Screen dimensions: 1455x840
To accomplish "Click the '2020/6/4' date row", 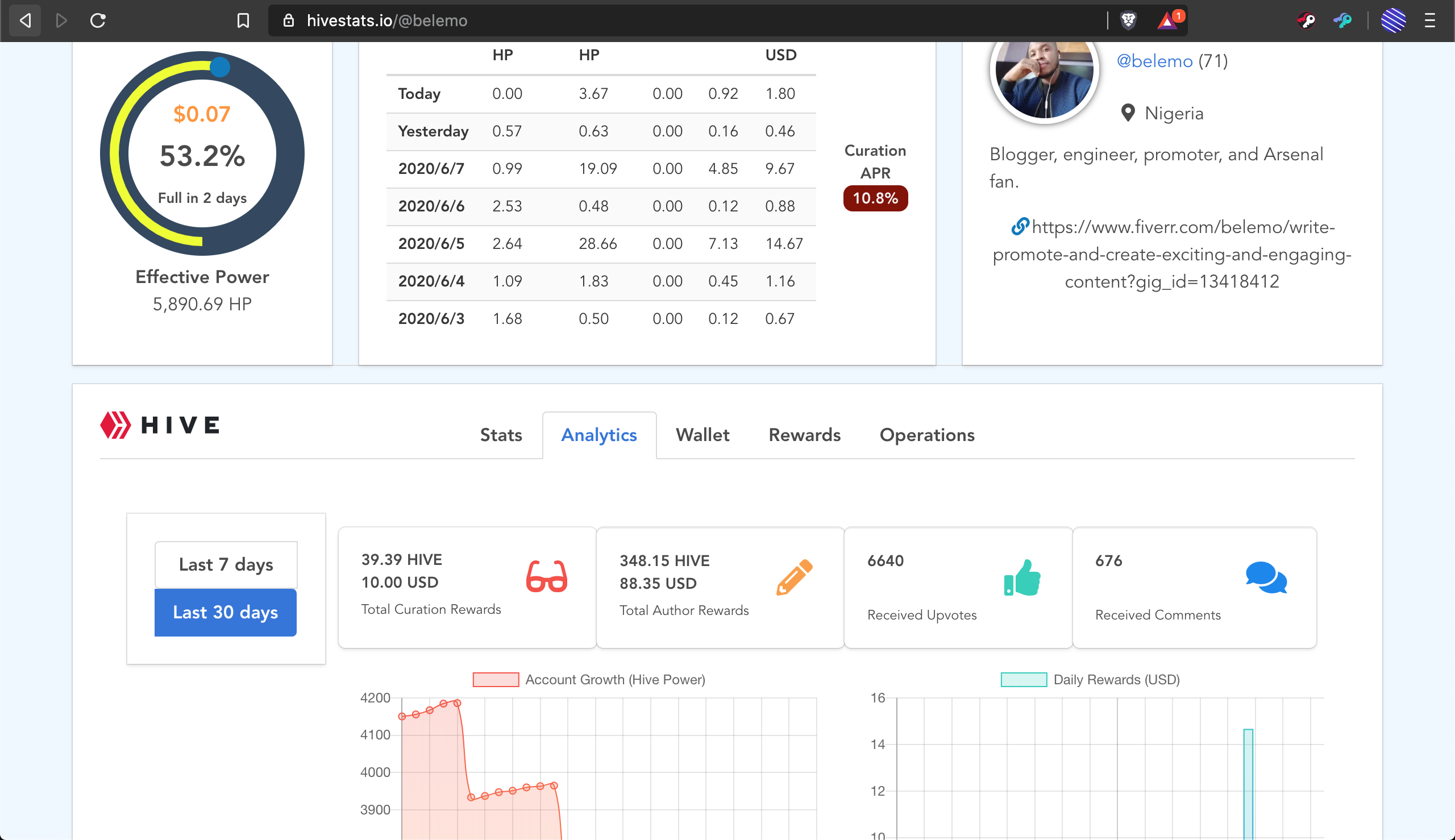I will tap(601, 281).
